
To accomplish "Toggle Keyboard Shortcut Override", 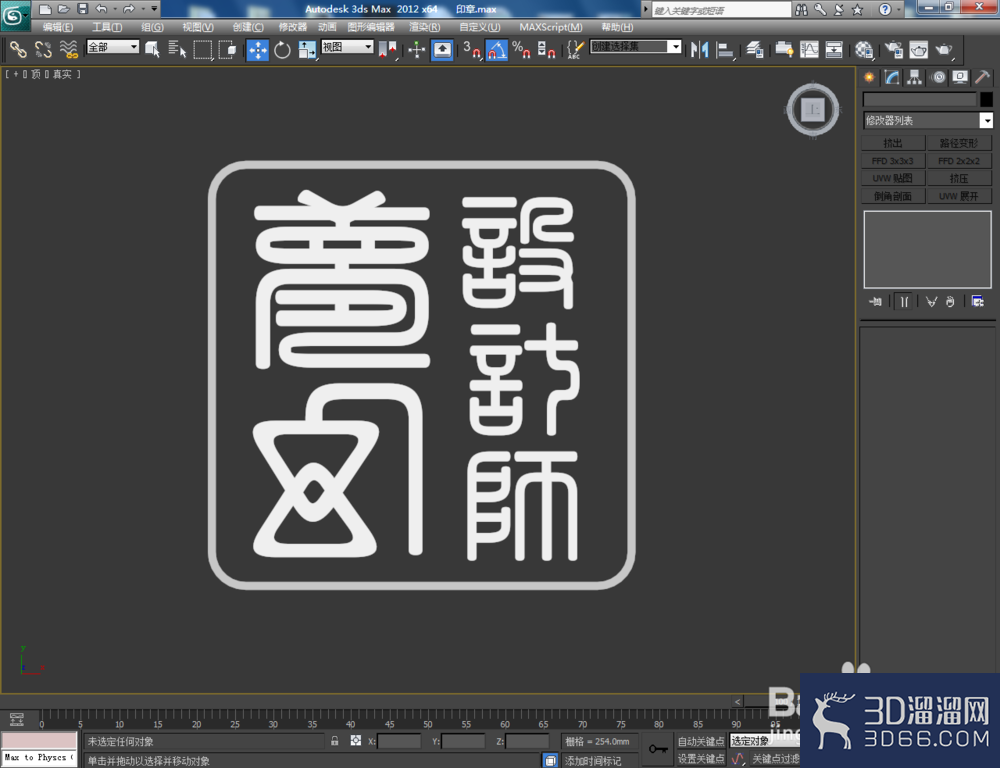I will click(442, 49).
